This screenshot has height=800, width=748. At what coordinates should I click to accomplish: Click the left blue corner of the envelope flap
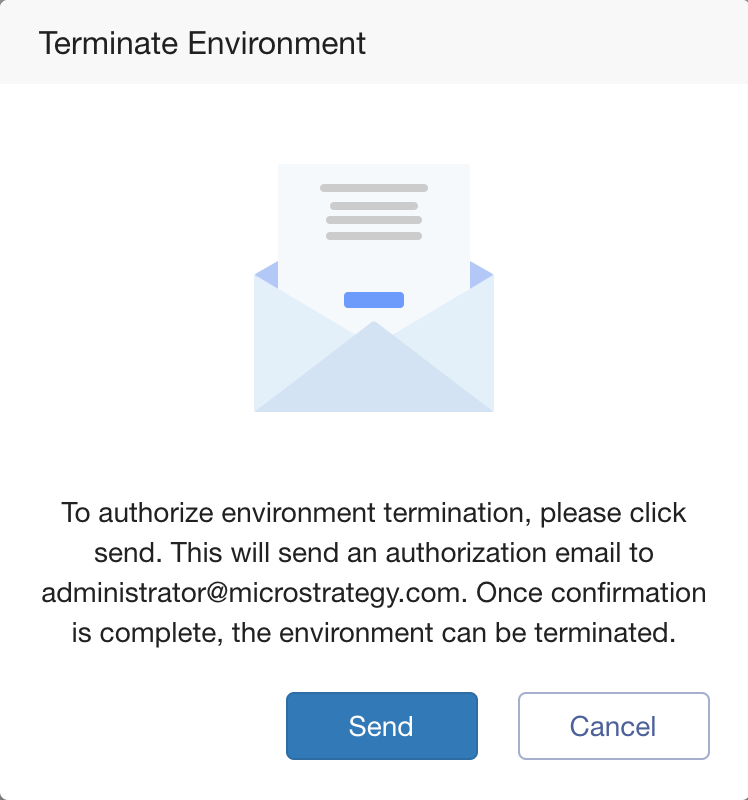click(x=268, y=274)
